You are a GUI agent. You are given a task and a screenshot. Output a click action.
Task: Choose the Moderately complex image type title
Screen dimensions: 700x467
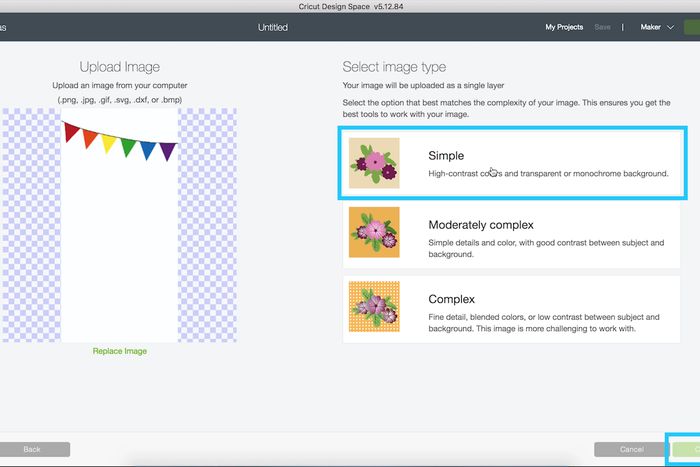point(481,225)
